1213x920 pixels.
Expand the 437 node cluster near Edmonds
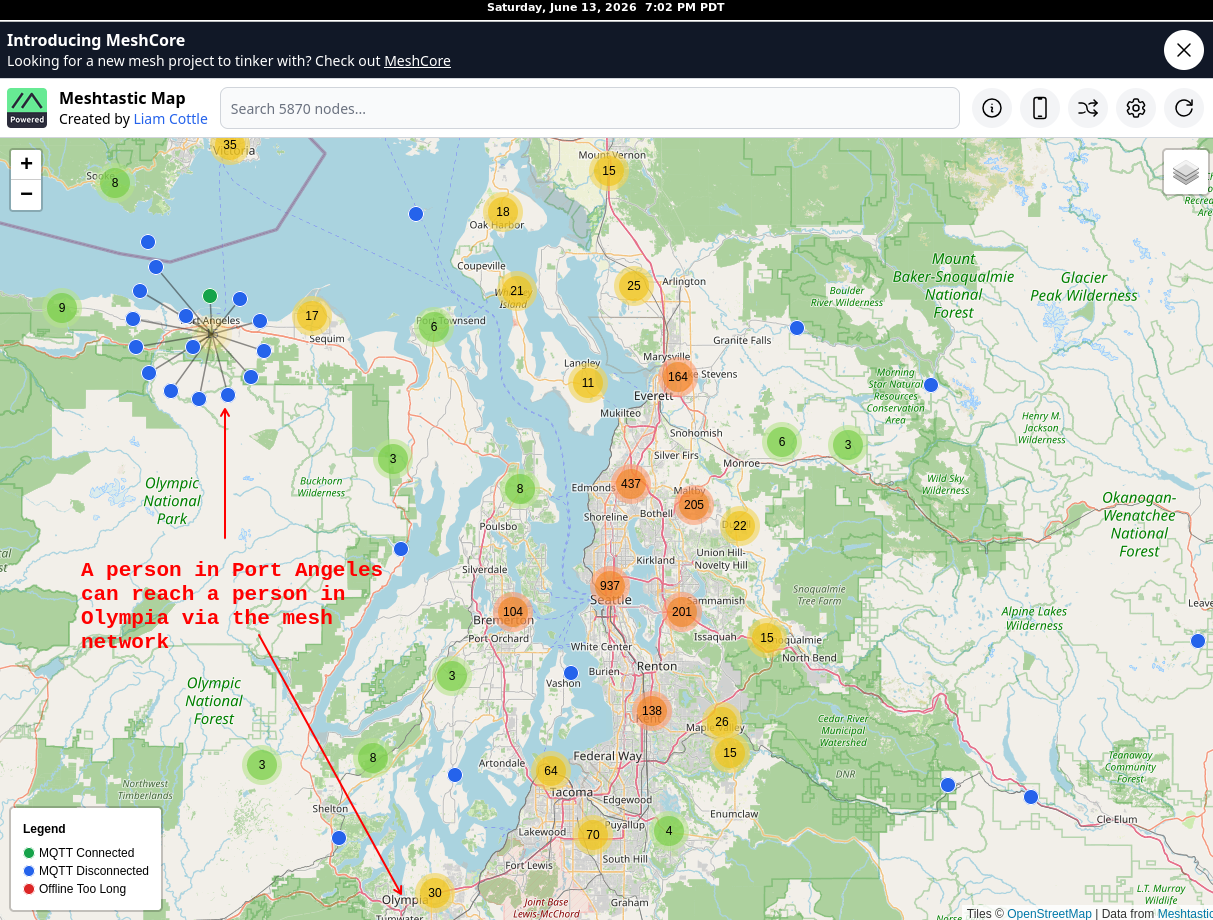[x=631, y=484]
